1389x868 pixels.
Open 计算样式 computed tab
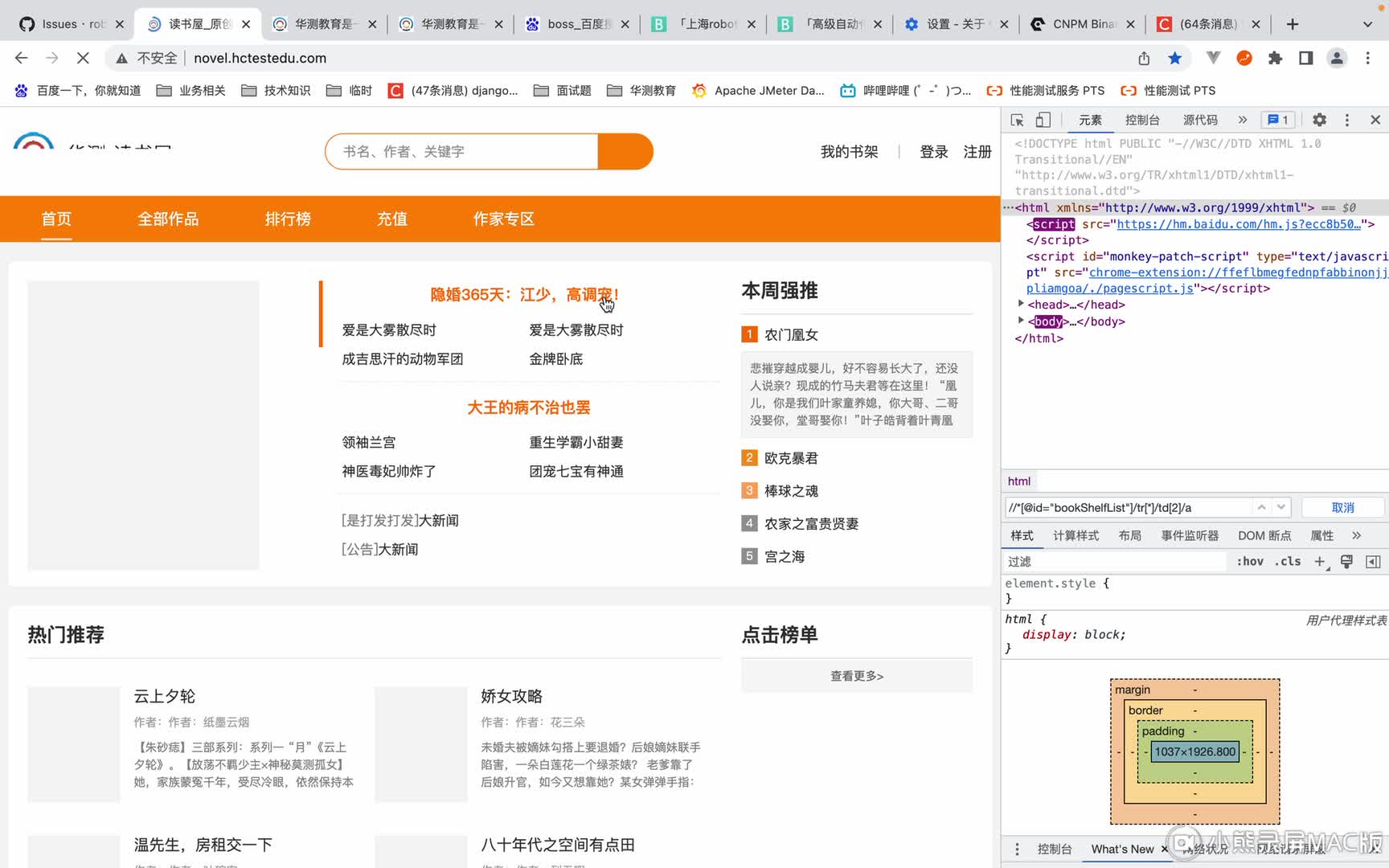point(1076,535)
